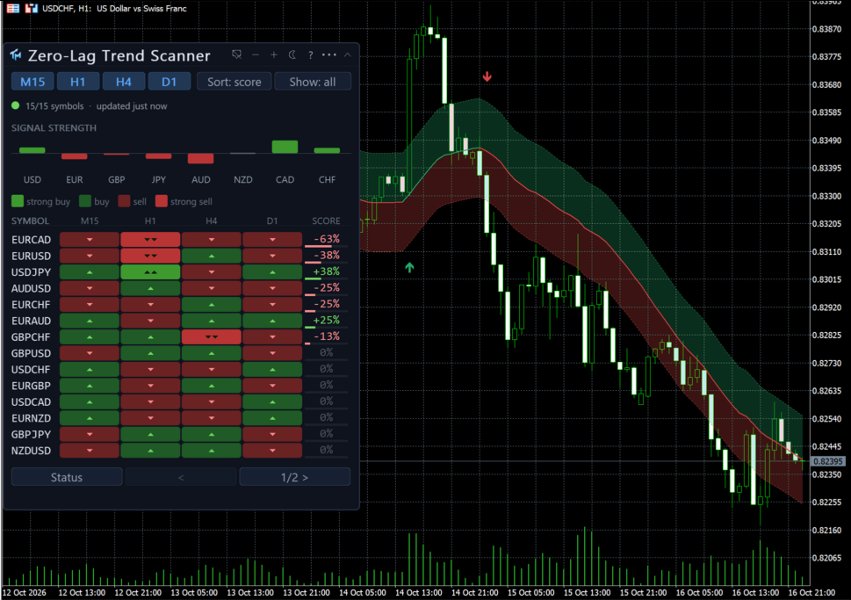The height and width of the screenshot is (600, 851).
Task: Click the buy legend swatch
Action: (x=85, y=201)
